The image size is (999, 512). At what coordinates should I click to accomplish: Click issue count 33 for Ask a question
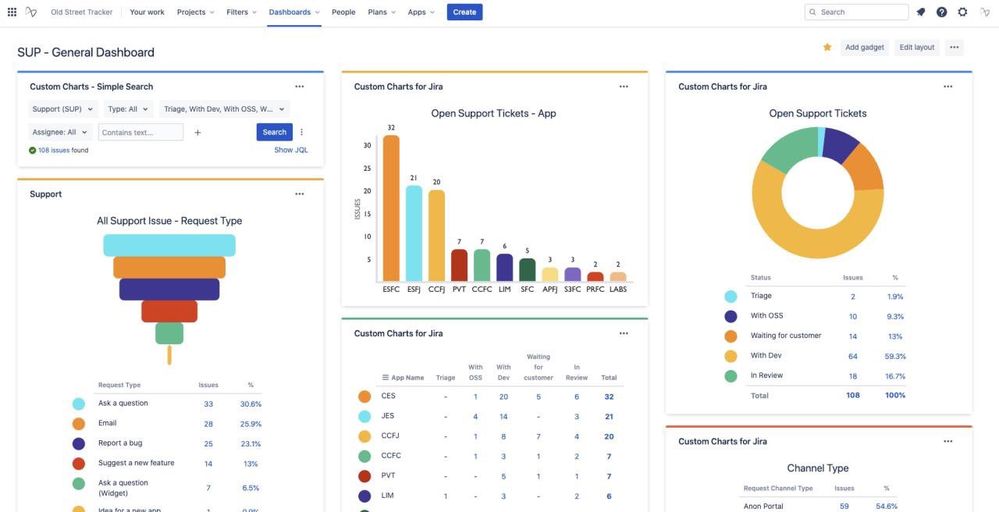coord(208,404)
